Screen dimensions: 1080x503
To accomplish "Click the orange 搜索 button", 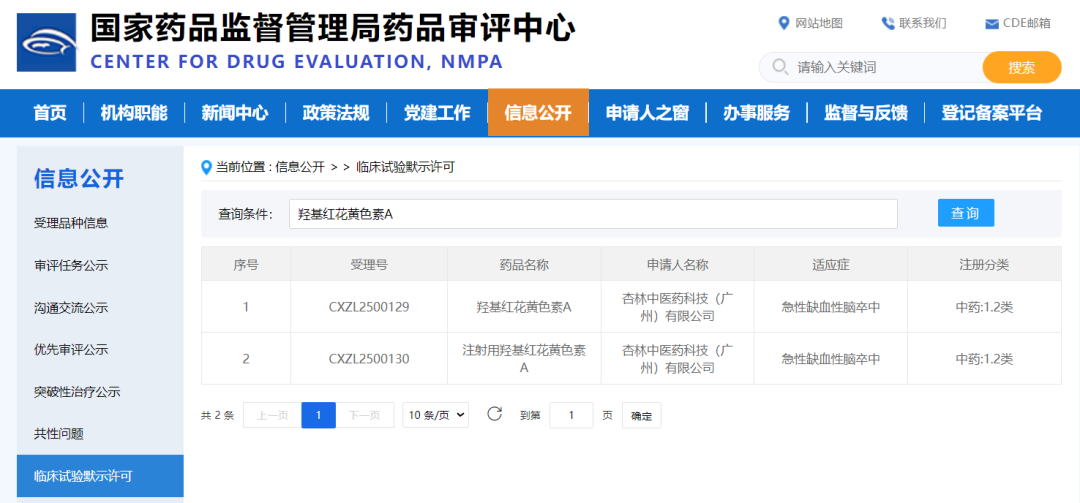I will (1021, 67).
